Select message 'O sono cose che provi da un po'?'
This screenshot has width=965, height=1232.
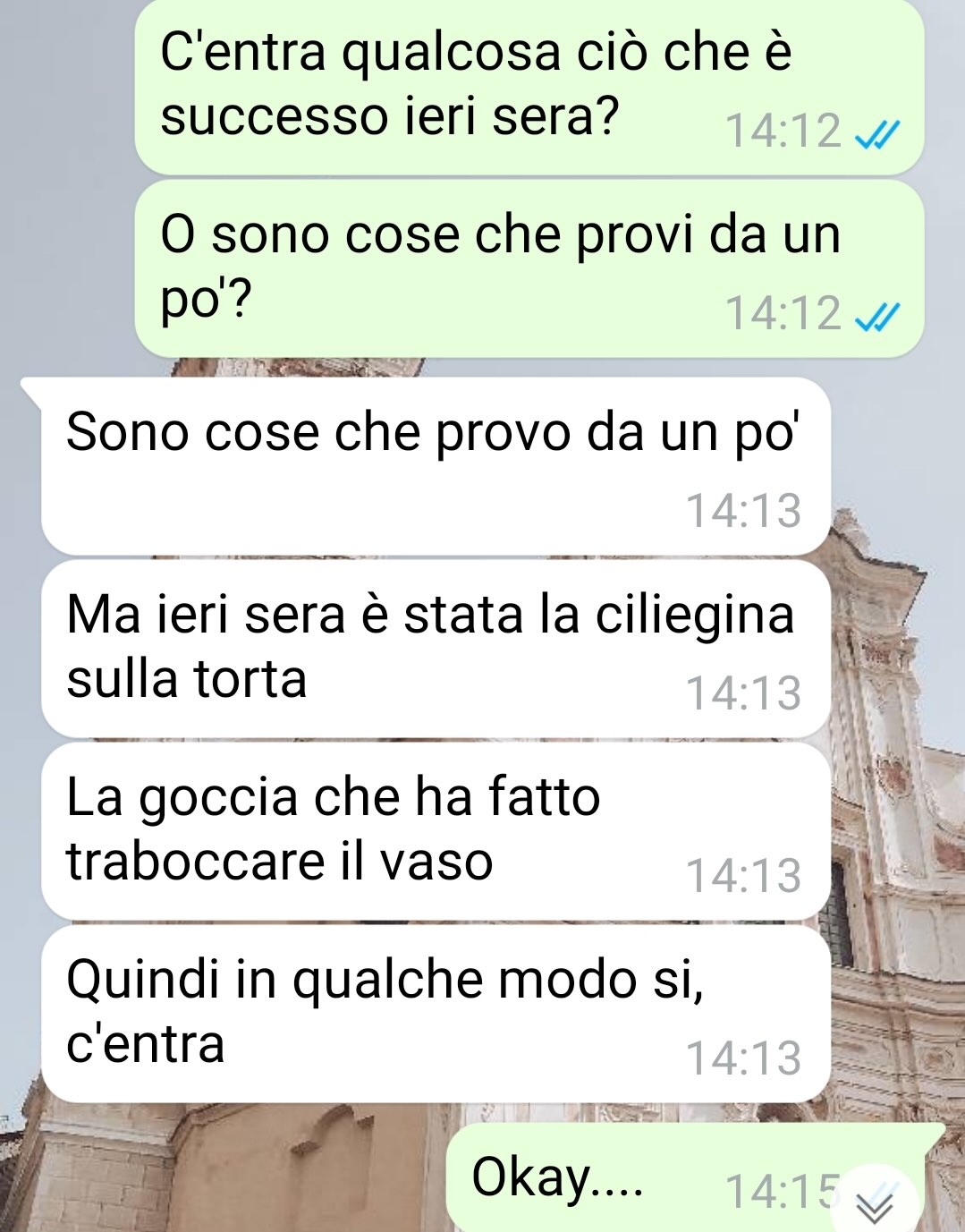coord(529,268)
